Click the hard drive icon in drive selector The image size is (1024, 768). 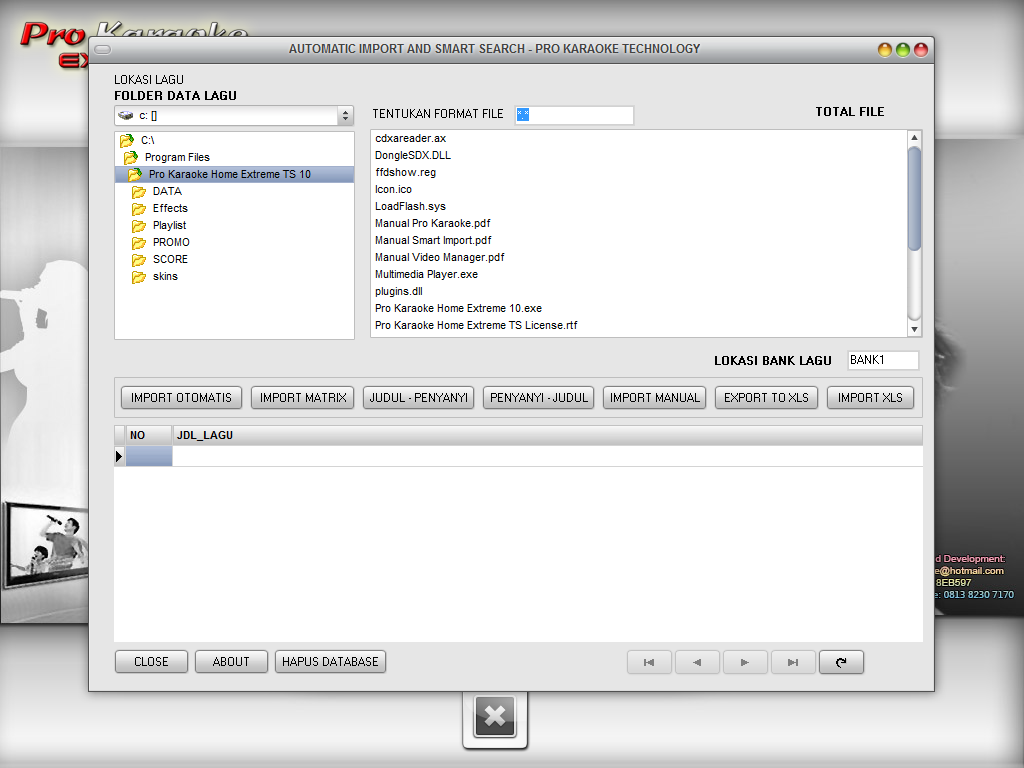[125, 116]
